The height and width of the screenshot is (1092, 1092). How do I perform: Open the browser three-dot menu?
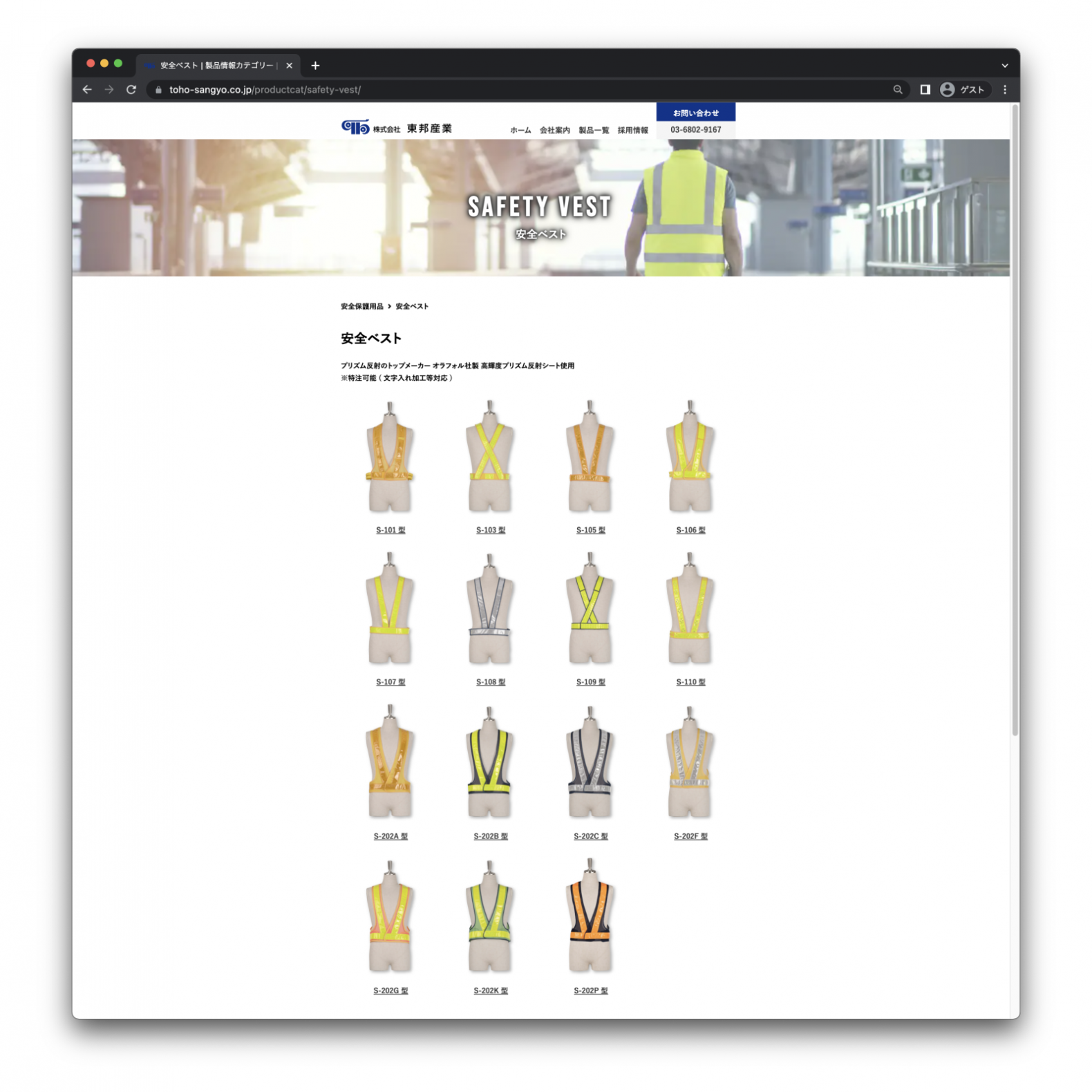[x=1004, y=90]
